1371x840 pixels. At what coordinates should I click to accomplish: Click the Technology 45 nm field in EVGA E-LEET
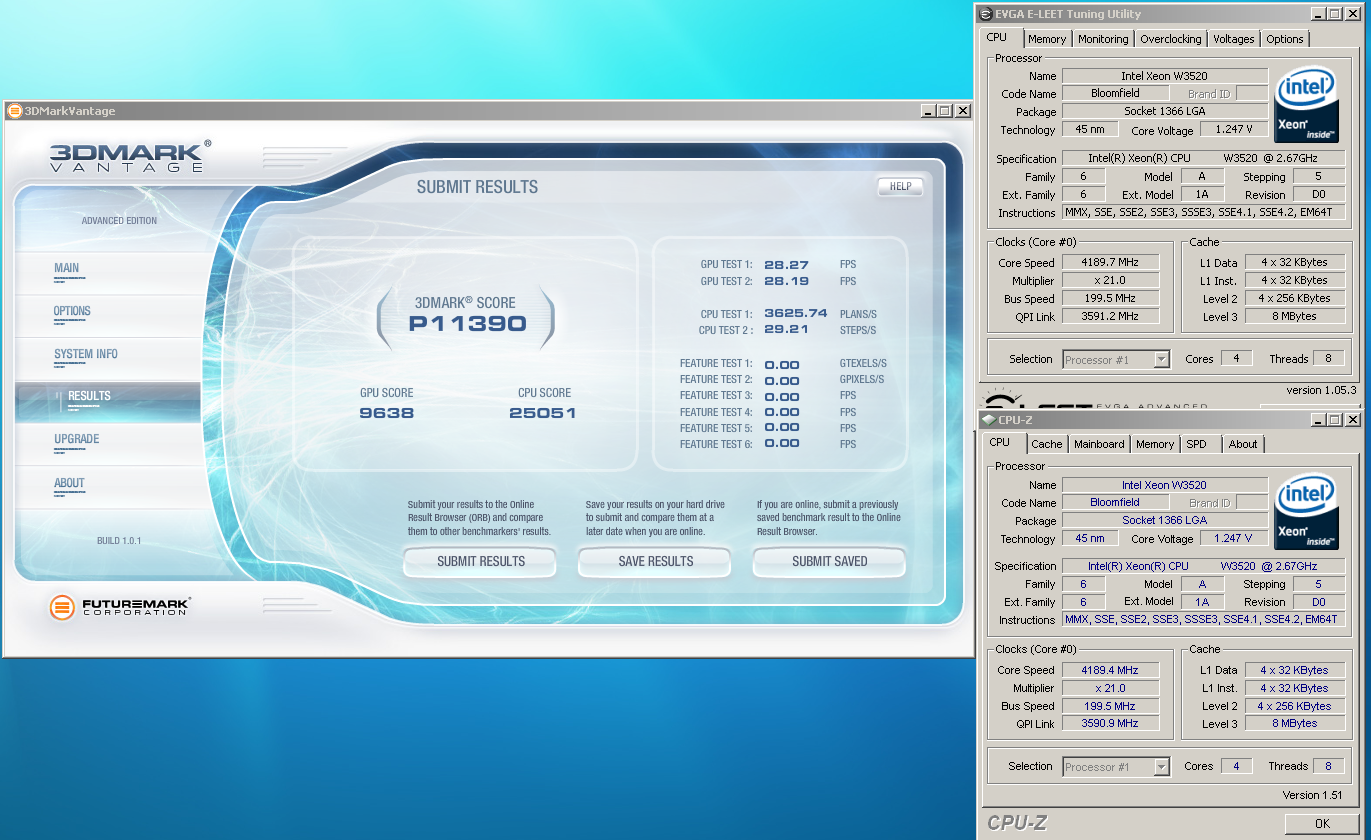[x=1089, y=130]
